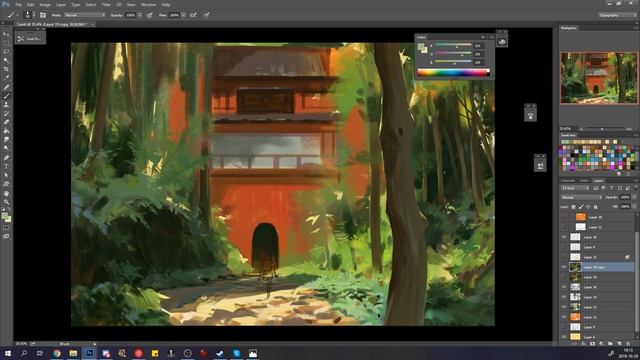640x360 pixels.
Task: Toggle Quick Mask mode in toolbox
Action: click(6, 228)
